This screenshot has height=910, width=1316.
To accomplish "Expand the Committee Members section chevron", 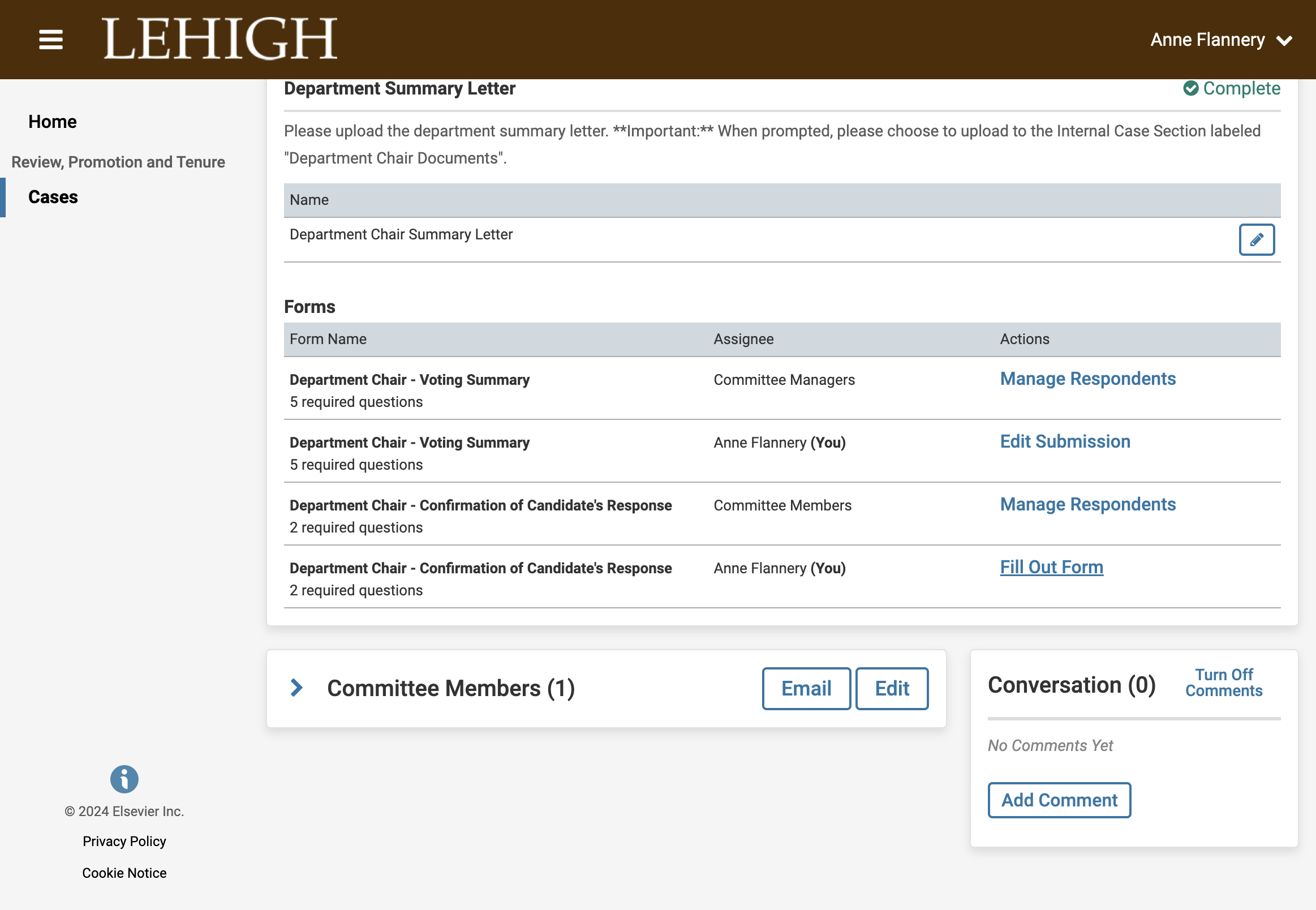I will point(296,688).
